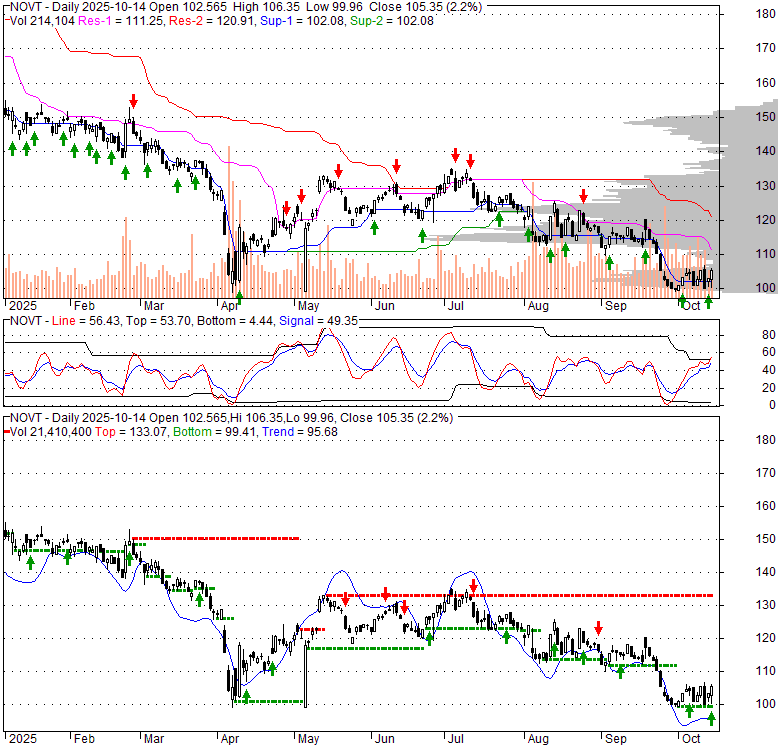This screenshot has width=780, height=745.
Task: Click the red dashed resistance line at 150, bottom chart
Action: (x=215, y=538)
